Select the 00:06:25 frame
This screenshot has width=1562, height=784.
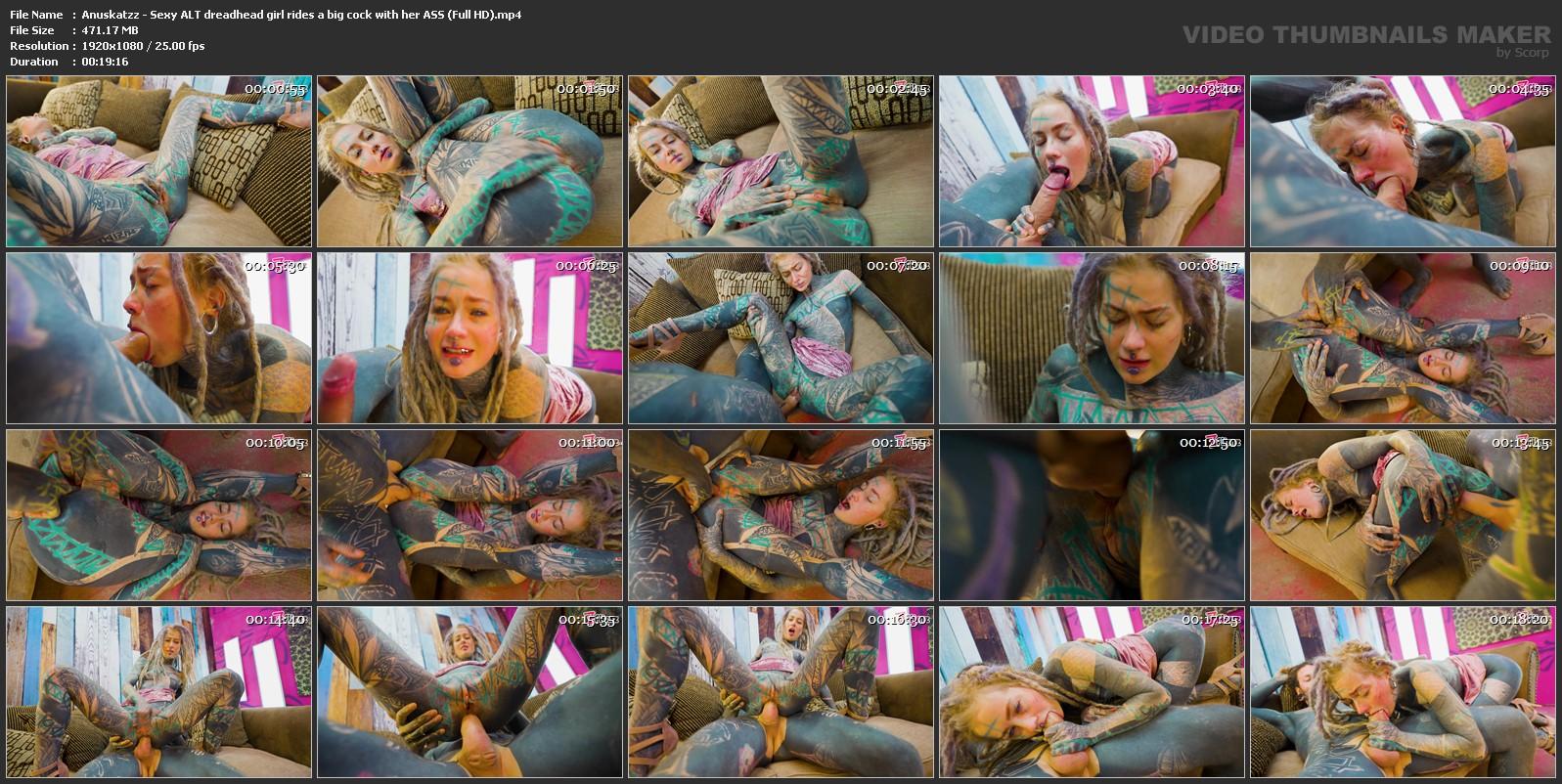[469, 338]
